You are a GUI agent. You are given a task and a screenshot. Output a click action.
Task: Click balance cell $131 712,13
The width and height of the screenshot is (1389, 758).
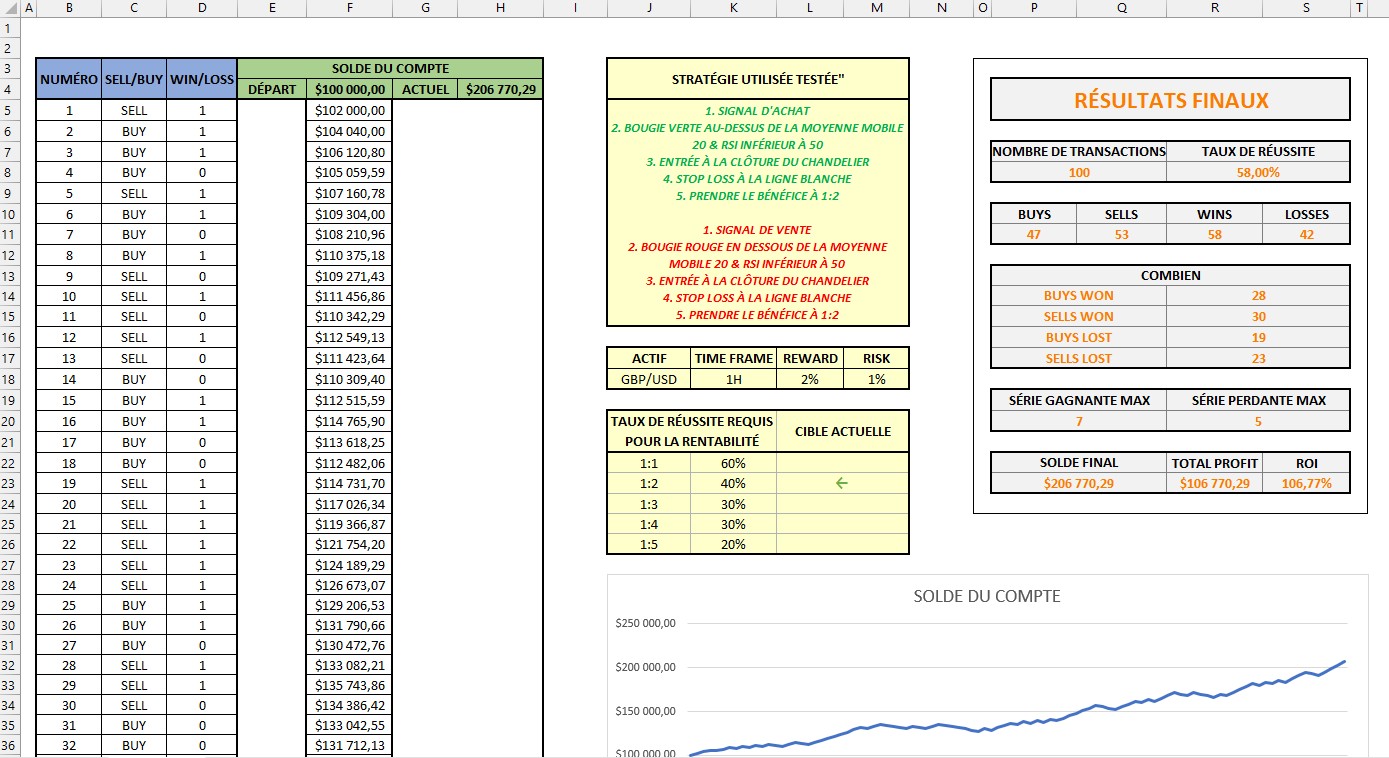349,745
